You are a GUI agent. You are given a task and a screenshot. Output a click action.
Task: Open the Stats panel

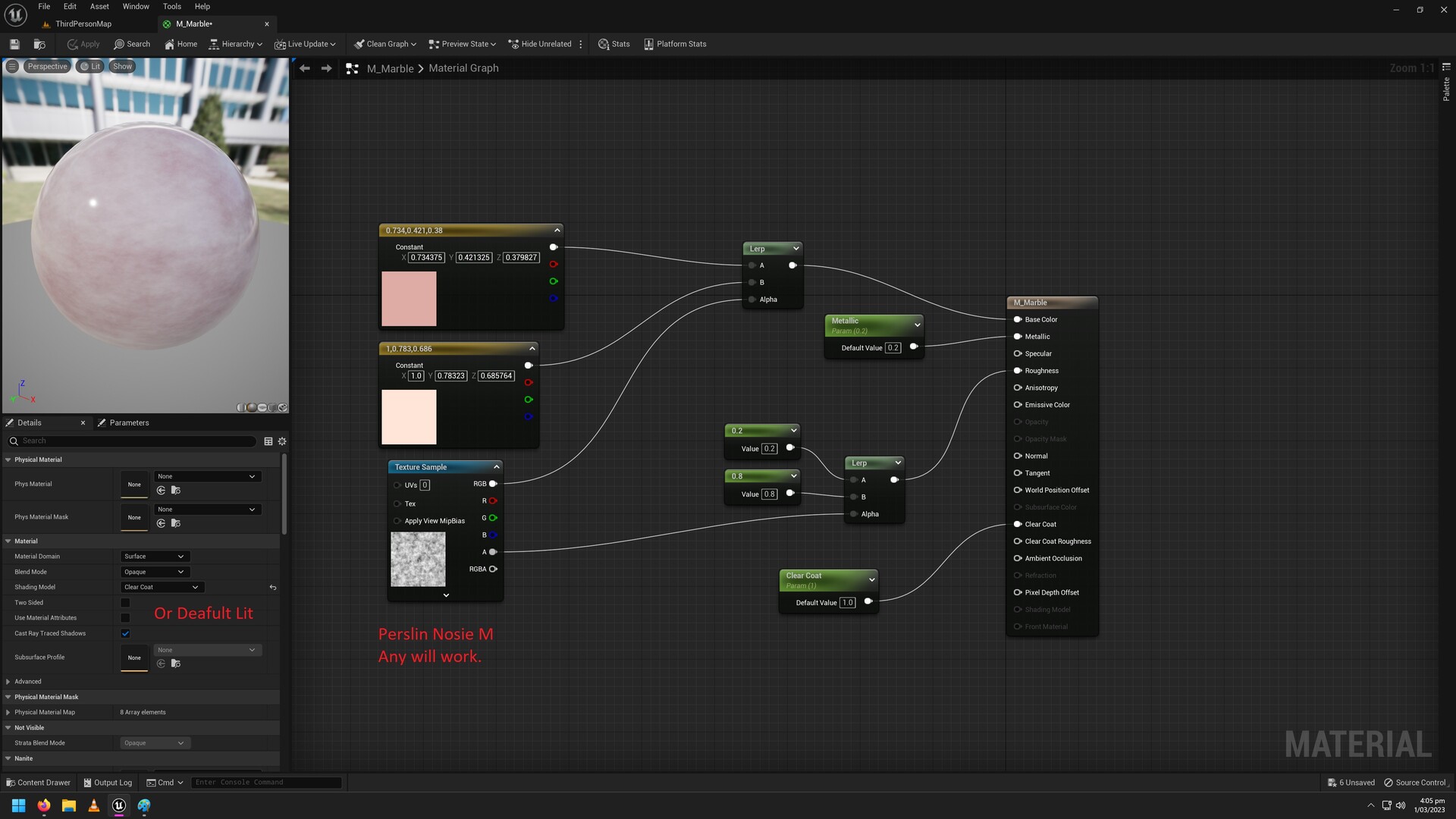(614, 43)
